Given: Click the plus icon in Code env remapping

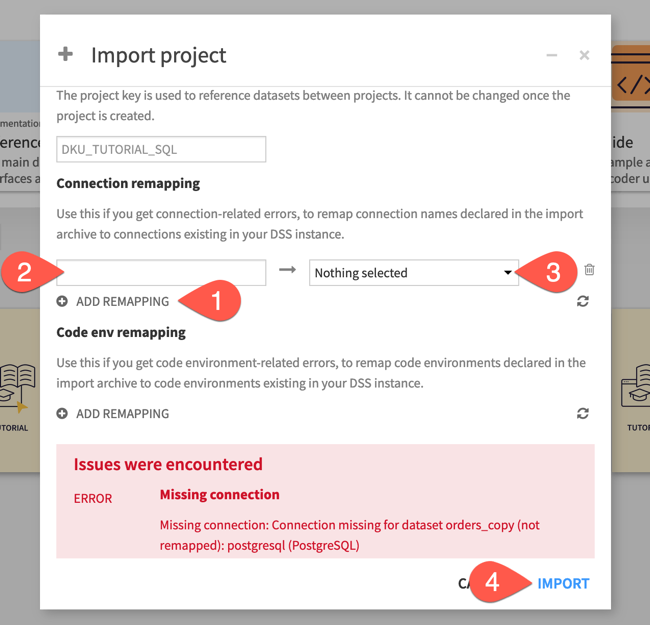Looking at the screenshot, I should (62, 414).
